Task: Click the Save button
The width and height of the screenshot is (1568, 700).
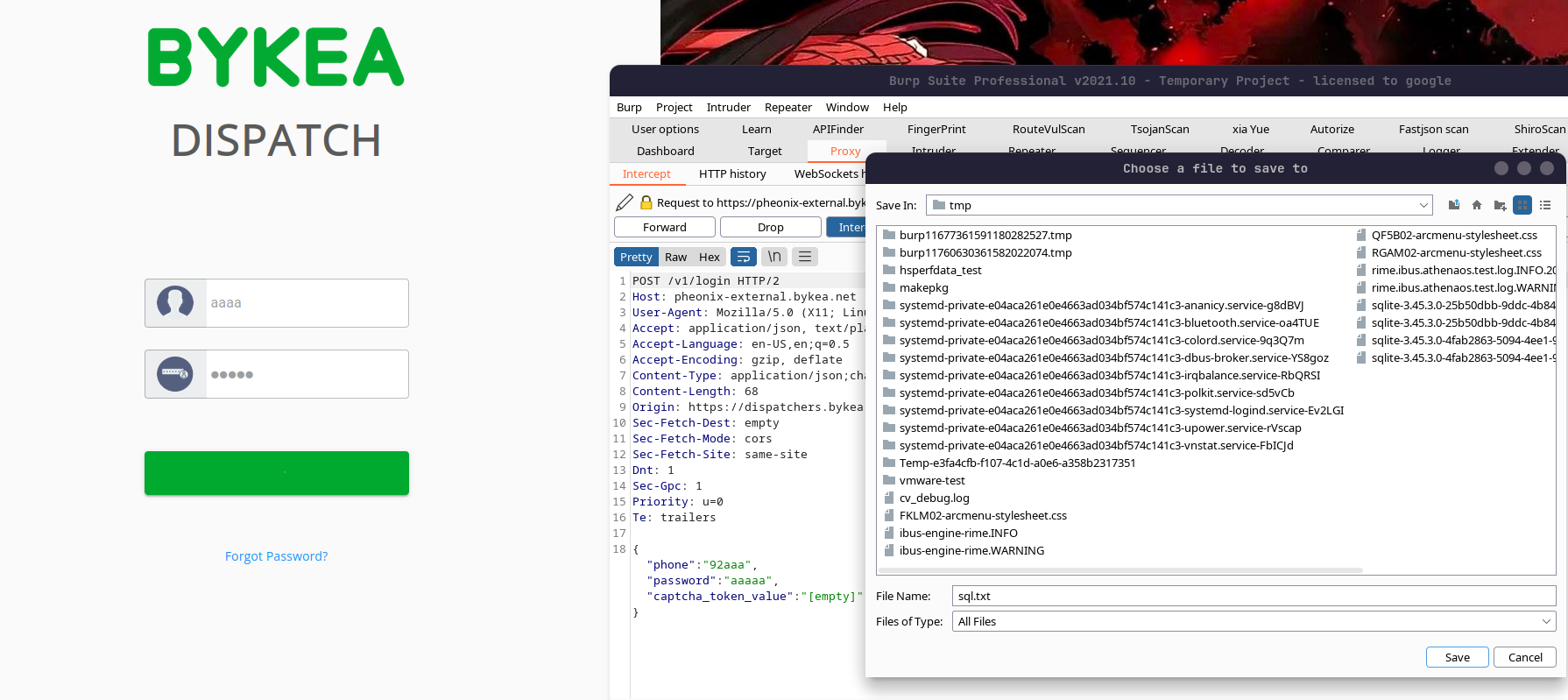Action: 1458,657
